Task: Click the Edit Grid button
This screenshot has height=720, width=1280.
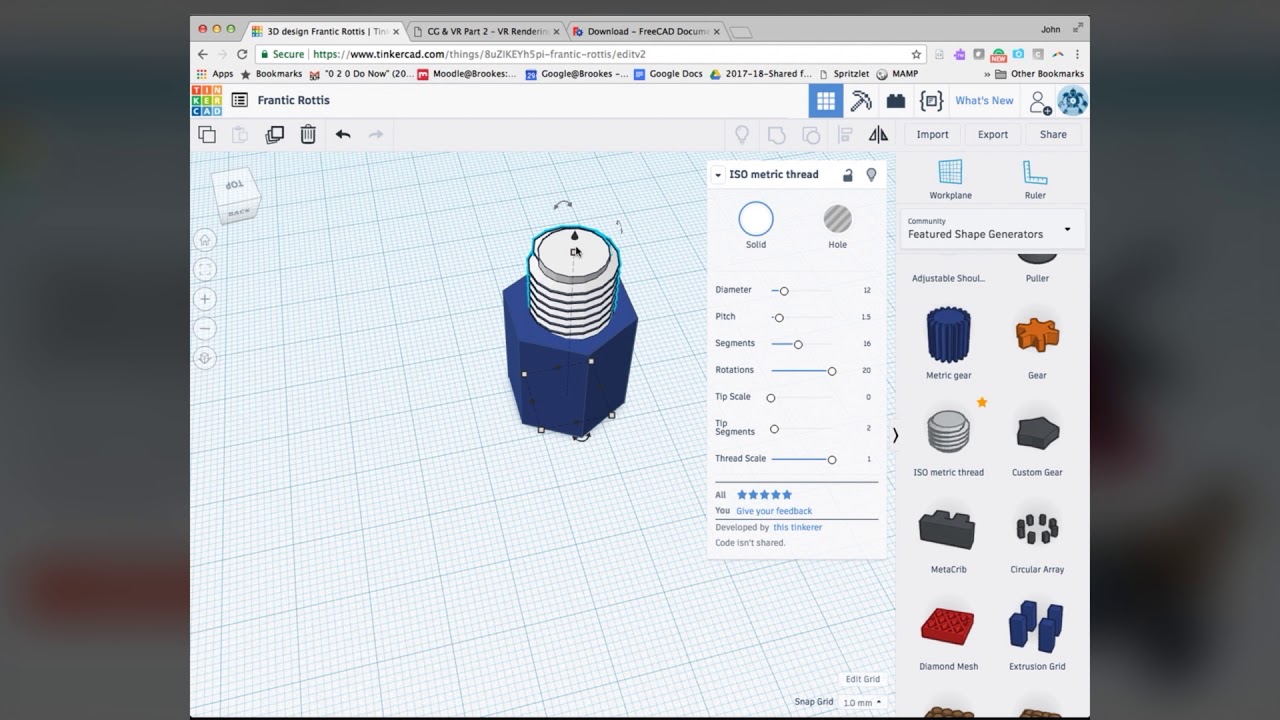Action: click(x=863, y=679)
